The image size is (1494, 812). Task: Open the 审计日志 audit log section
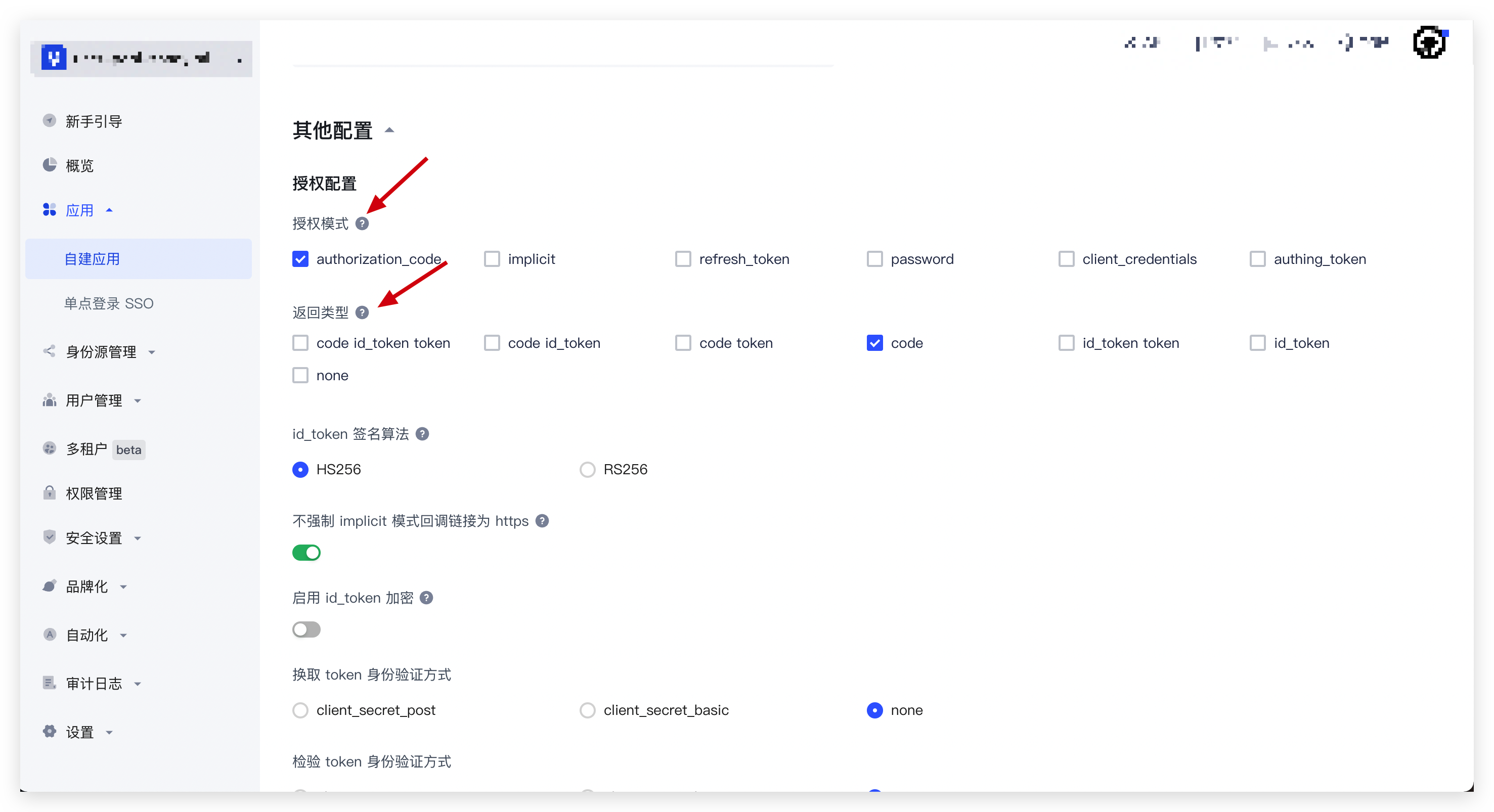coord(94,683)
